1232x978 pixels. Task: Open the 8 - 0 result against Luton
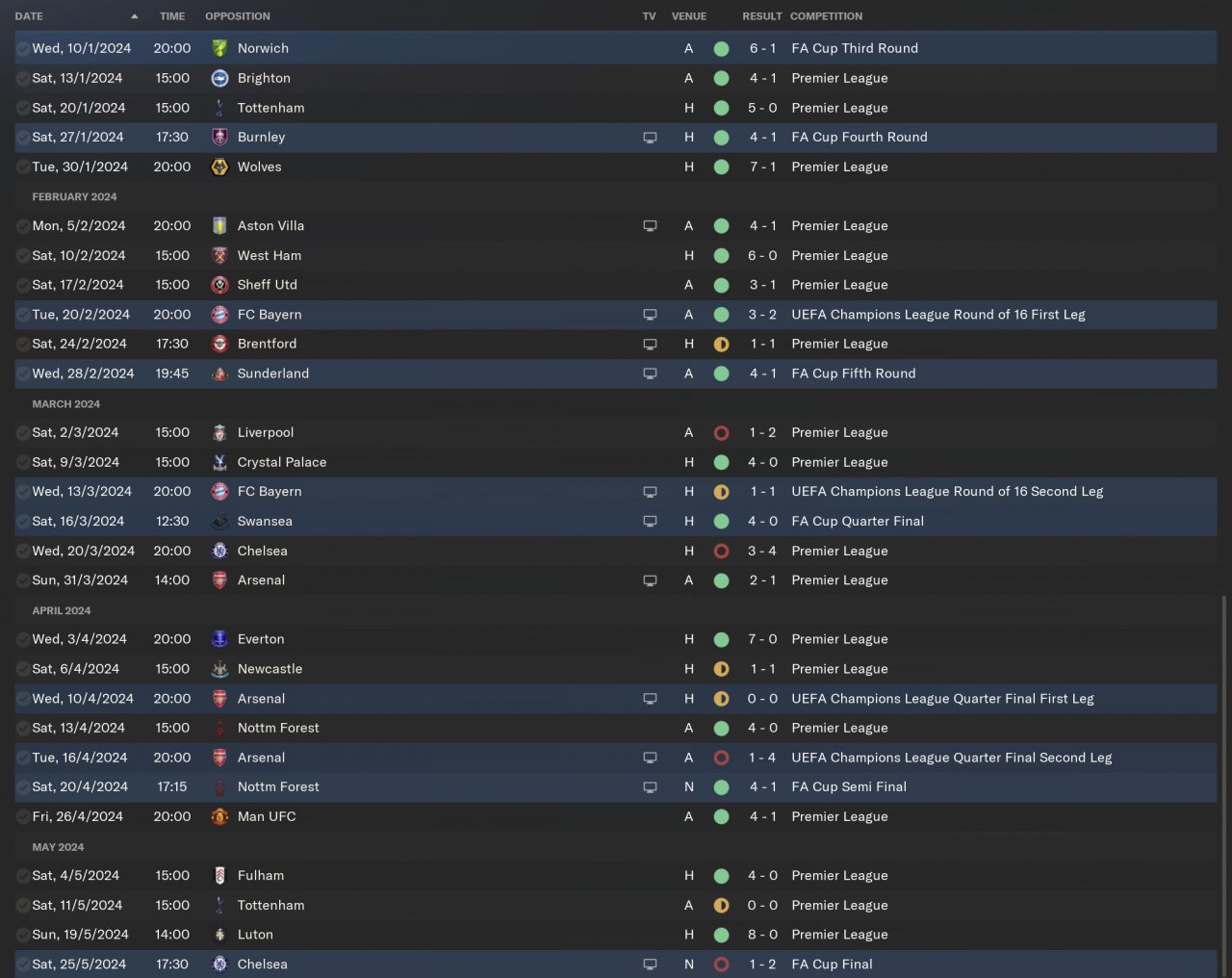[762, 935]
